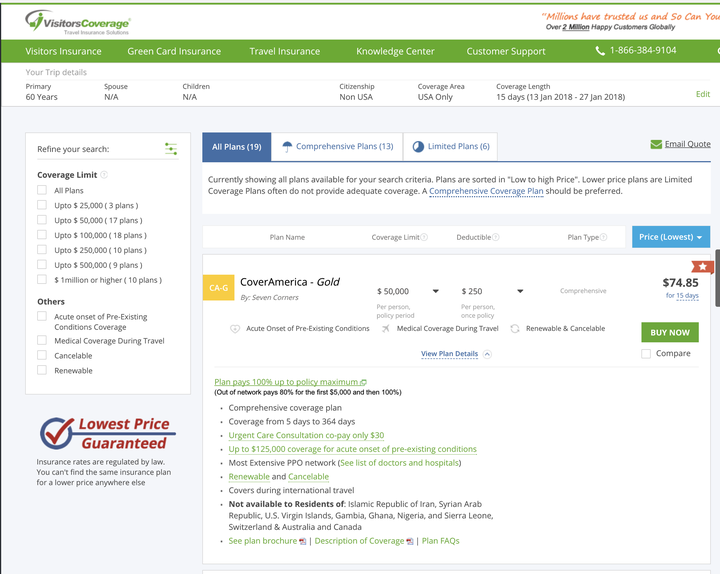Click the View Plan Details link
The width and height of the screenshot is (720, 574).
(450, 354)
